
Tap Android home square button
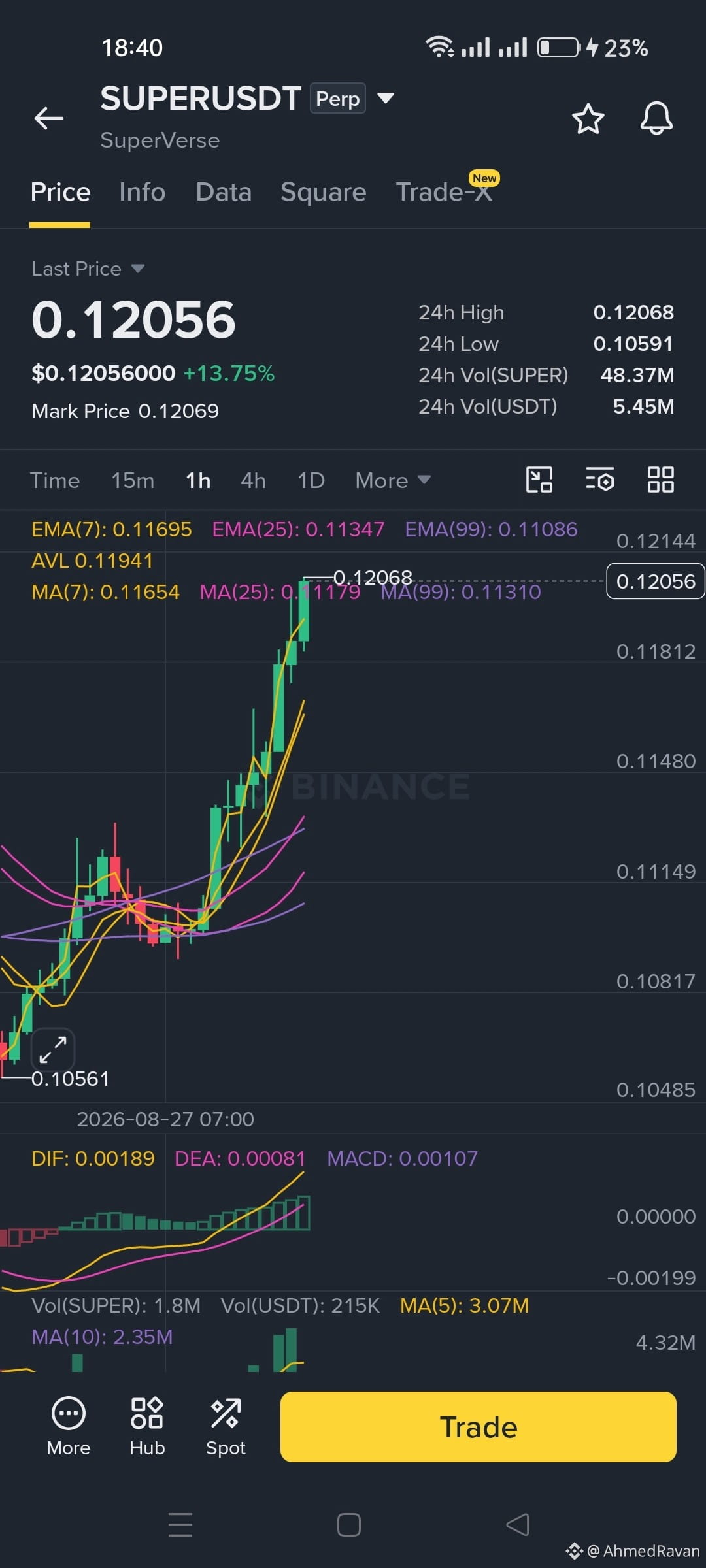point(349,1525)
